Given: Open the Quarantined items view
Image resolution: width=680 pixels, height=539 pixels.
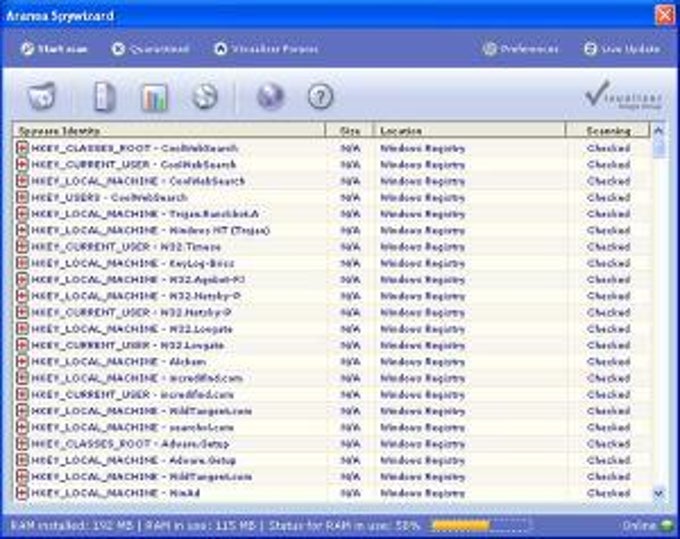Looking at the screenshot, I should click(150, 49).
